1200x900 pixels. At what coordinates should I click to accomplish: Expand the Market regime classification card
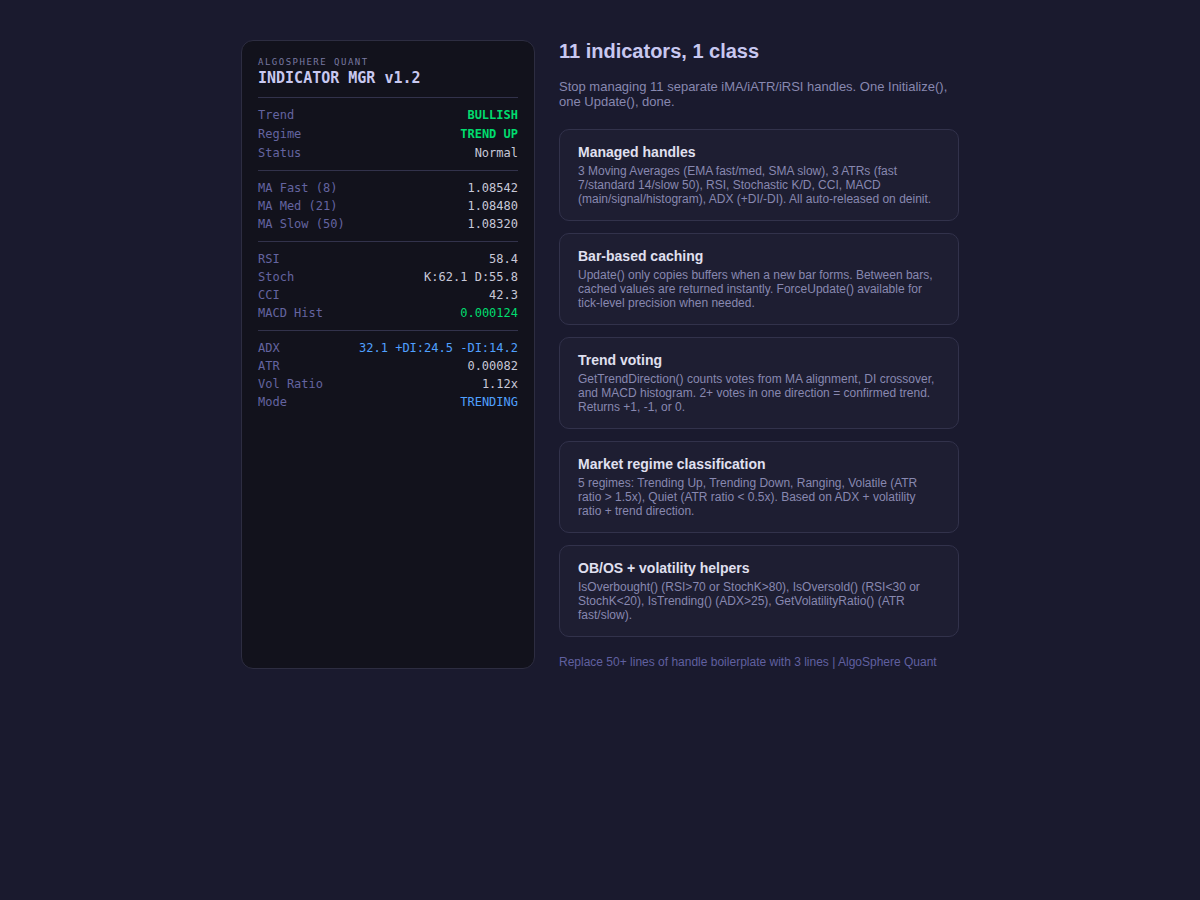click(758, 487)
